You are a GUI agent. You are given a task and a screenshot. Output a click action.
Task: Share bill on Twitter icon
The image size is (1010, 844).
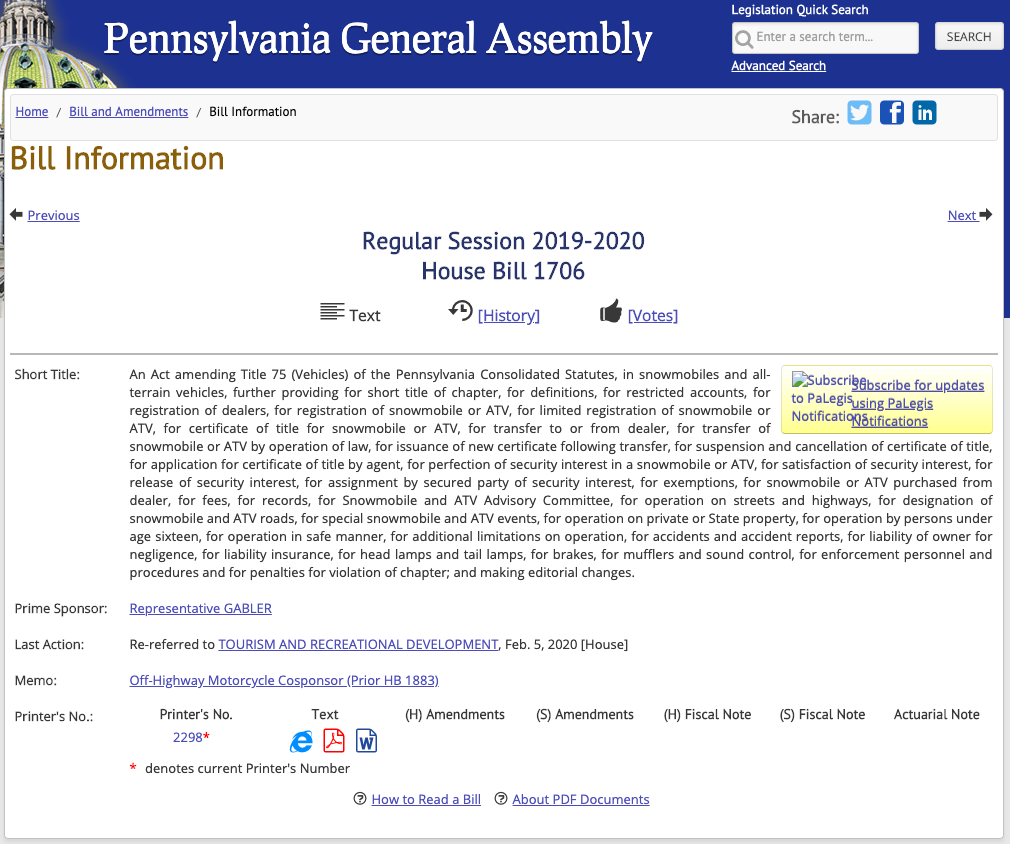pos(859,113)
